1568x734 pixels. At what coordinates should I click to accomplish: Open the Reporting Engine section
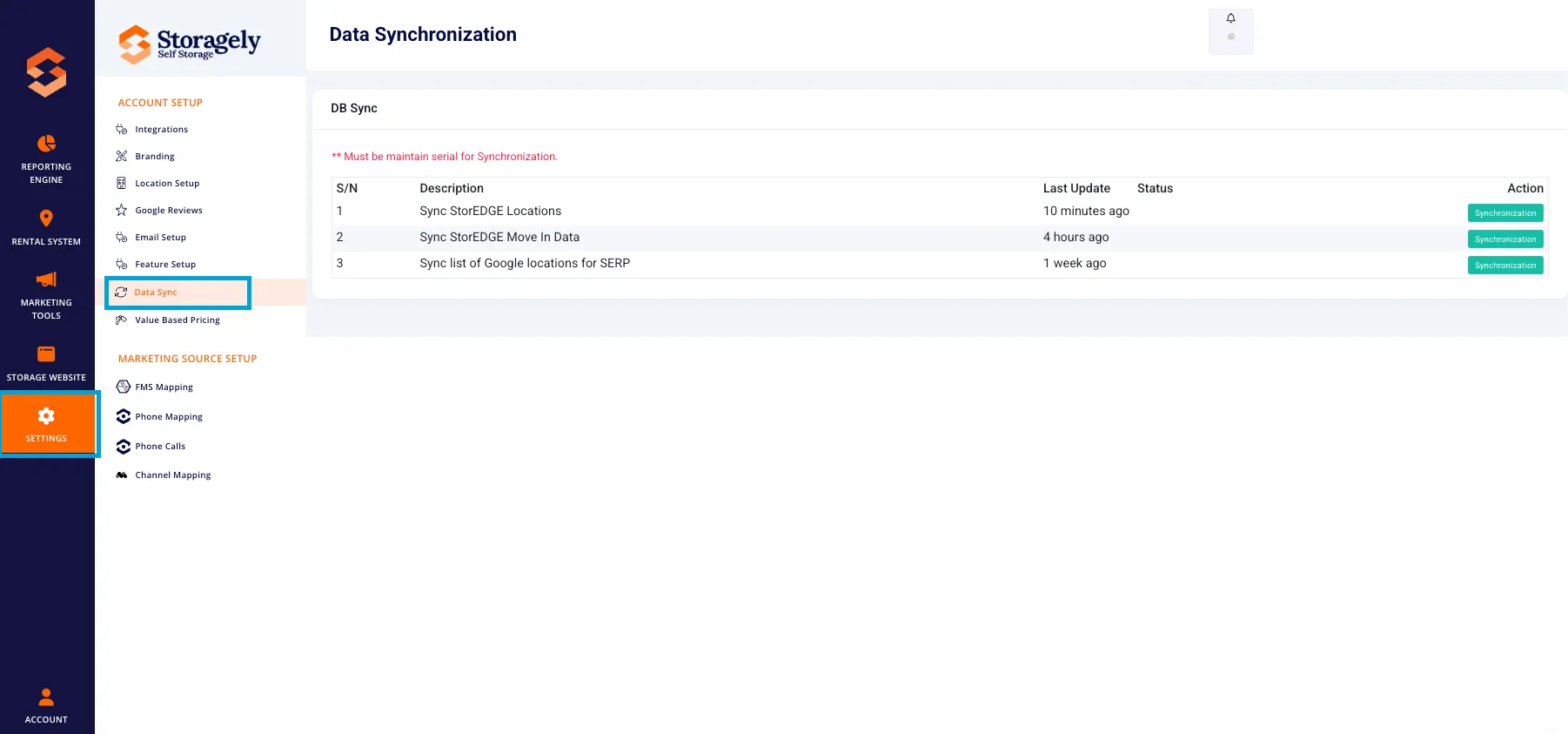(x=46, y=158)
